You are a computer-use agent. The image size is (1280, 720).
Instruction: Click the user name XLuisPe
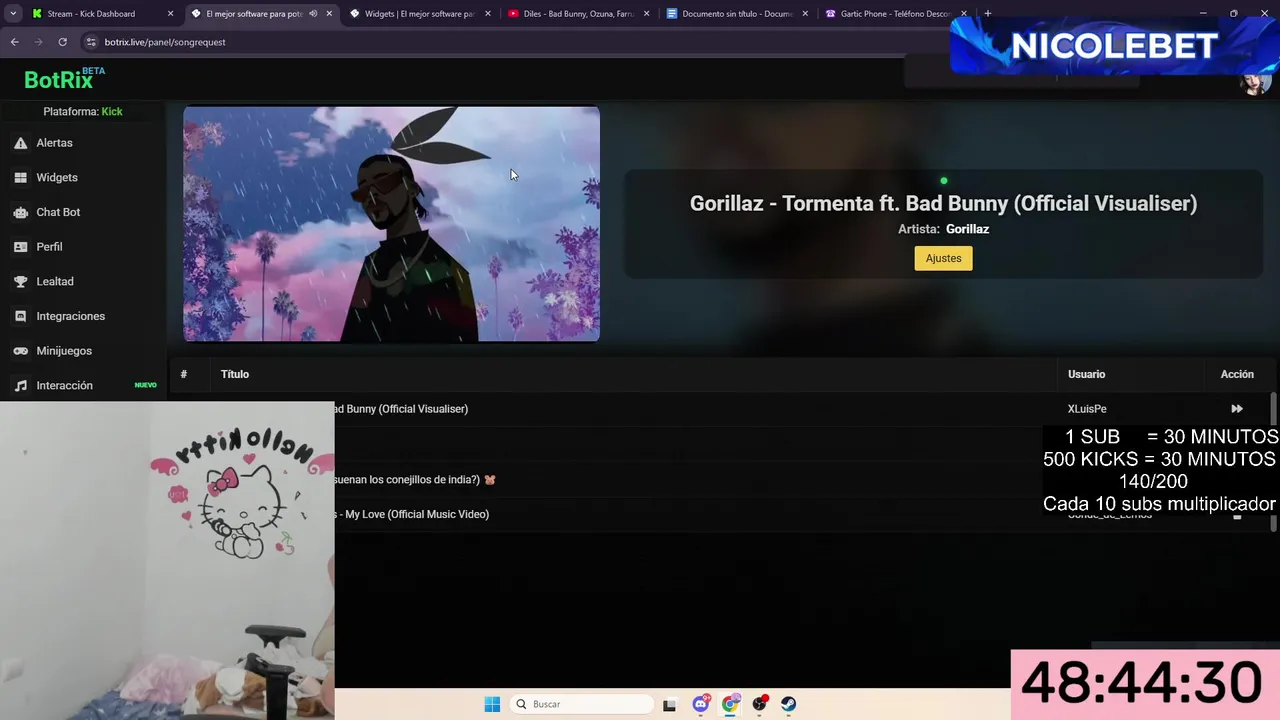click(x=1087, y=409)
